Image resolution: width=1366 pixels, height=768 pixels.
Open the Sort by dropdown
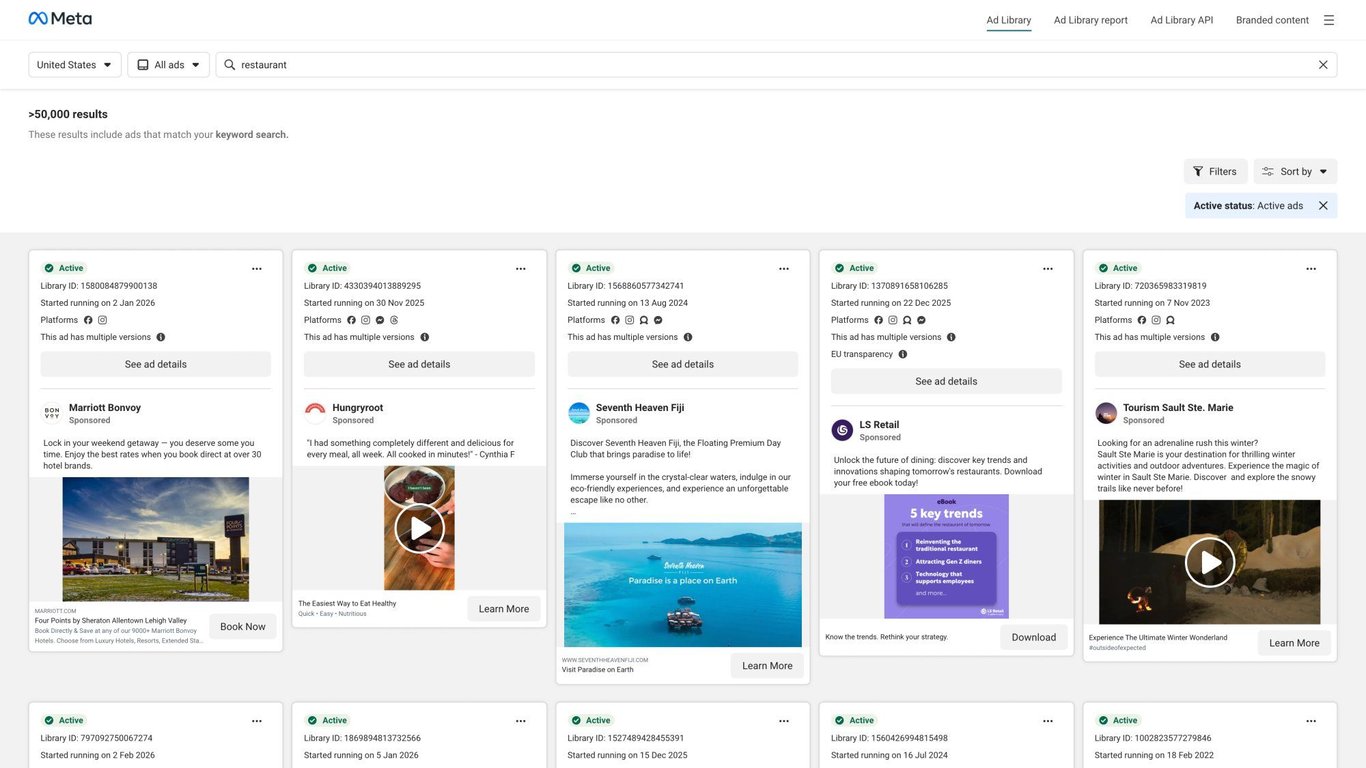1295,172
